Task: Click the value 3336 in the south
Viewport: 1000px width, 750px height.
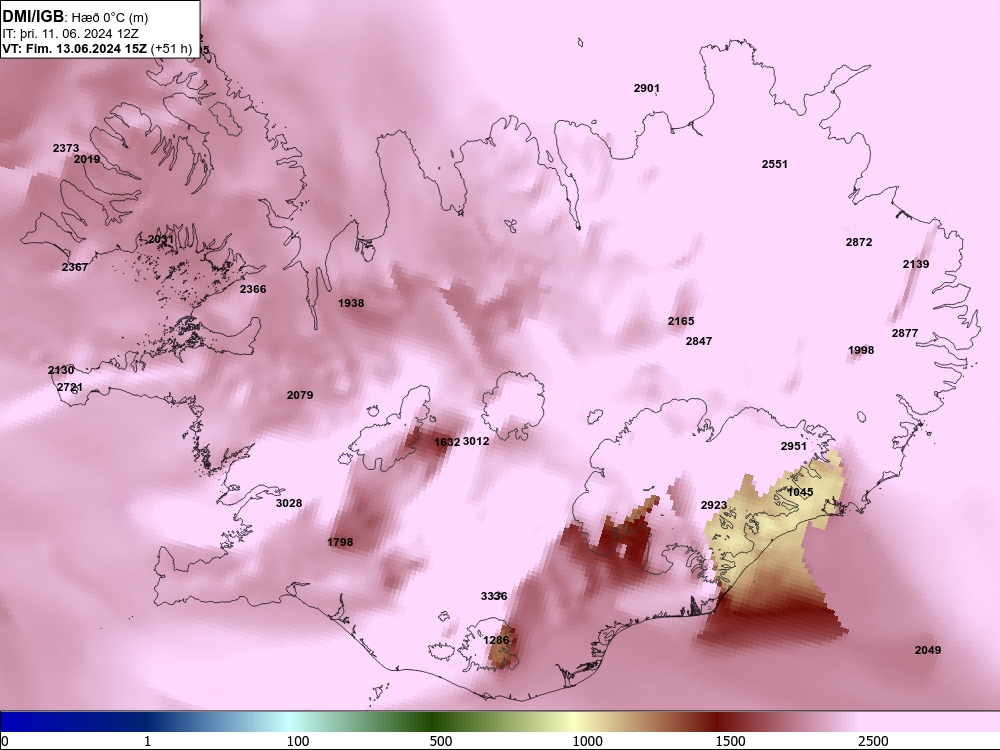Action: pos(494,596)
